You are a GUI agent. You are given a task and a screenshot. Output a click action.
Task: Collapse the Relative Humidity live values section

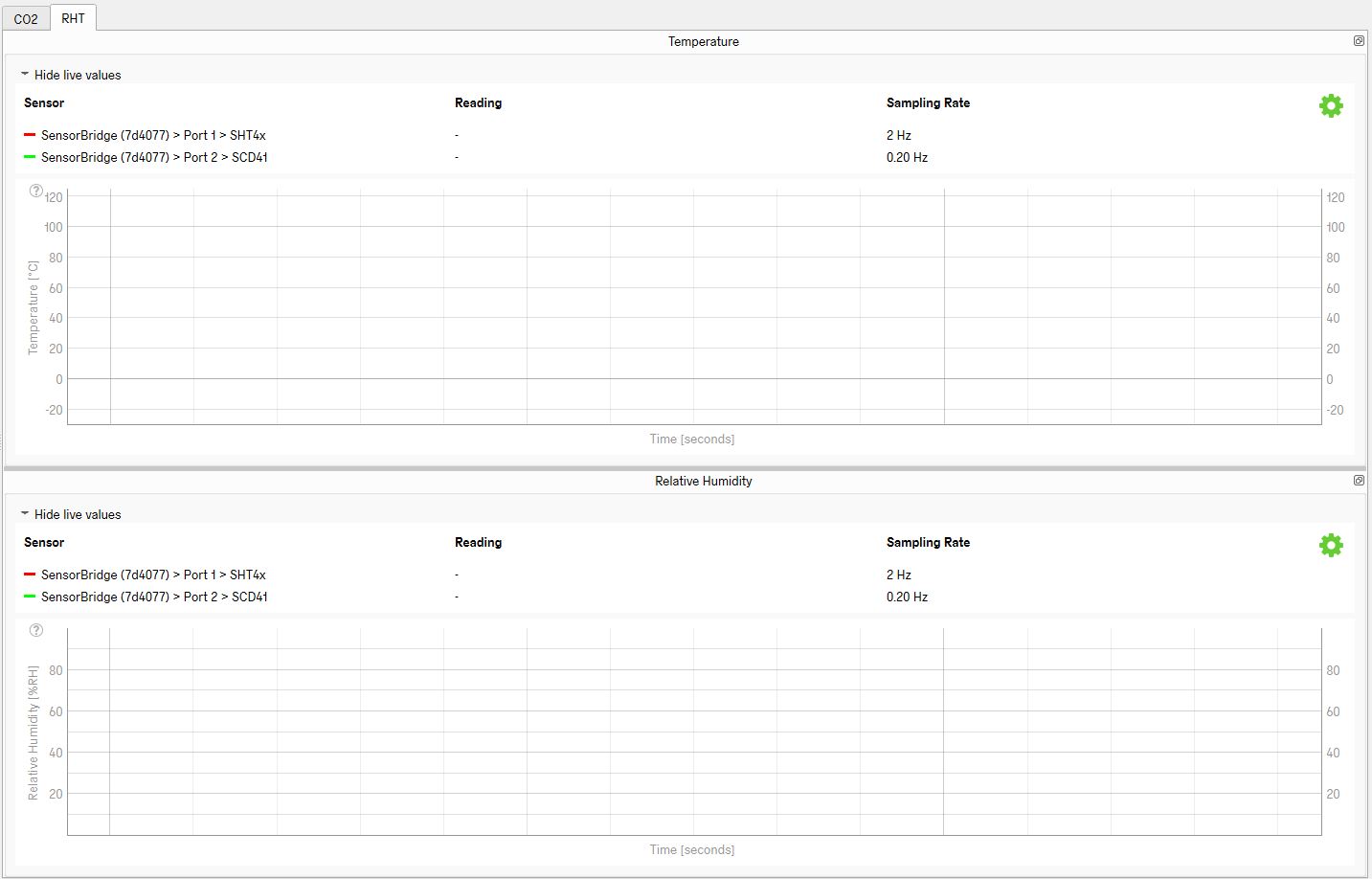72,514
